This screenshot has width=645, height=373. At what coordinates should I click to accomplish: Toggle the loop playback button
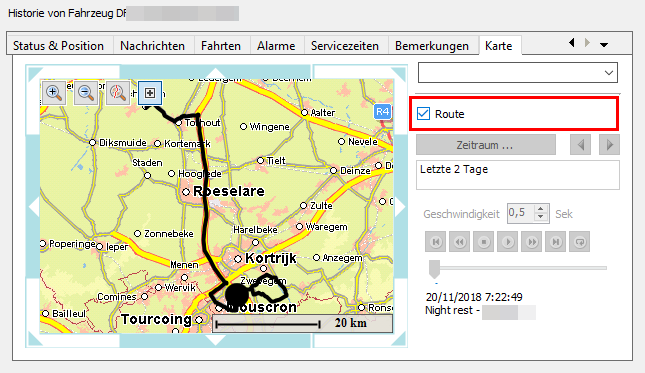coord(580,242)
